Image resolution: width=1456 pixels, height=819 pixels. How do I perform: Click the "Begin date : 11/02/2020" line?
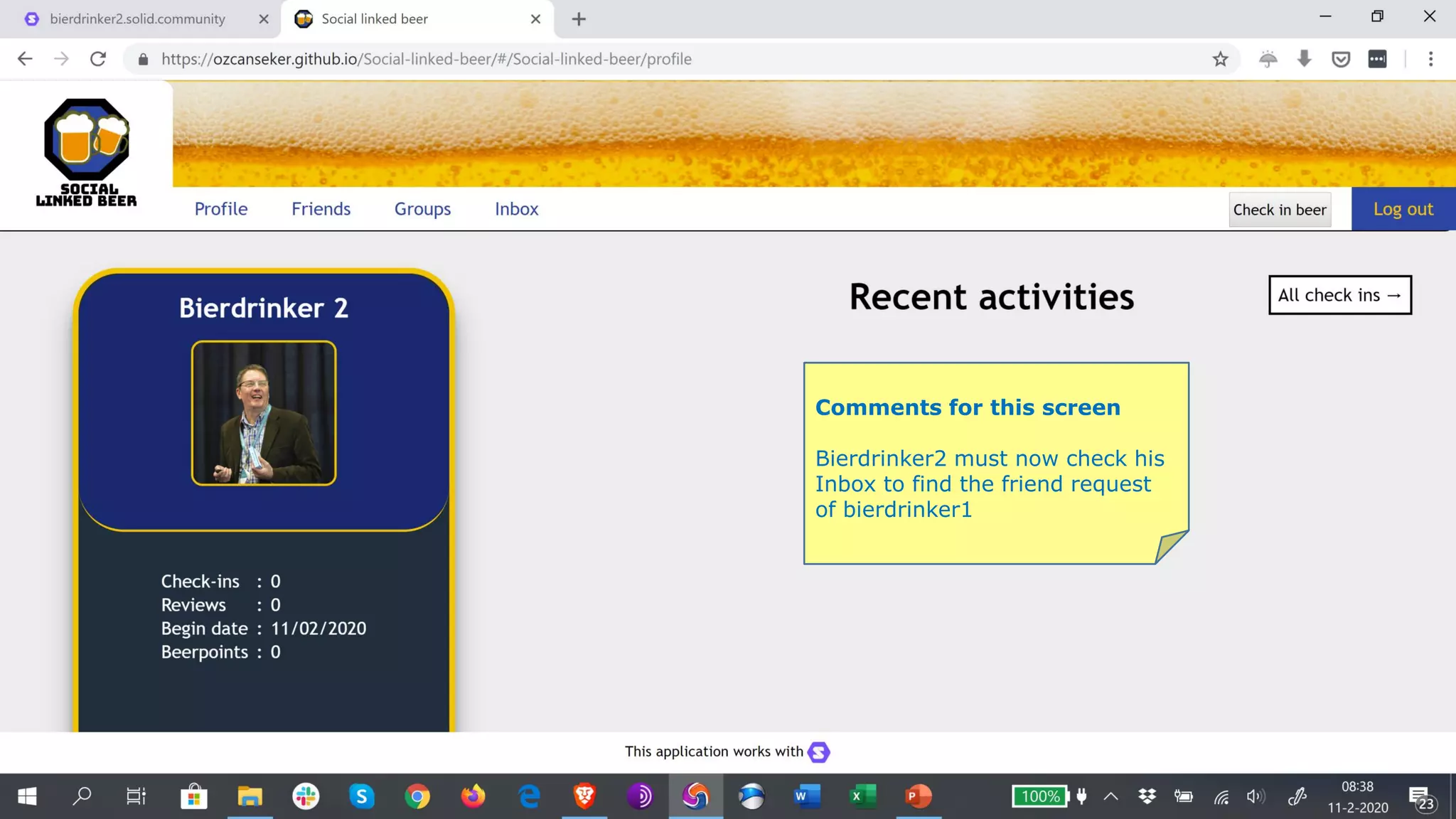tap(264, 628)
